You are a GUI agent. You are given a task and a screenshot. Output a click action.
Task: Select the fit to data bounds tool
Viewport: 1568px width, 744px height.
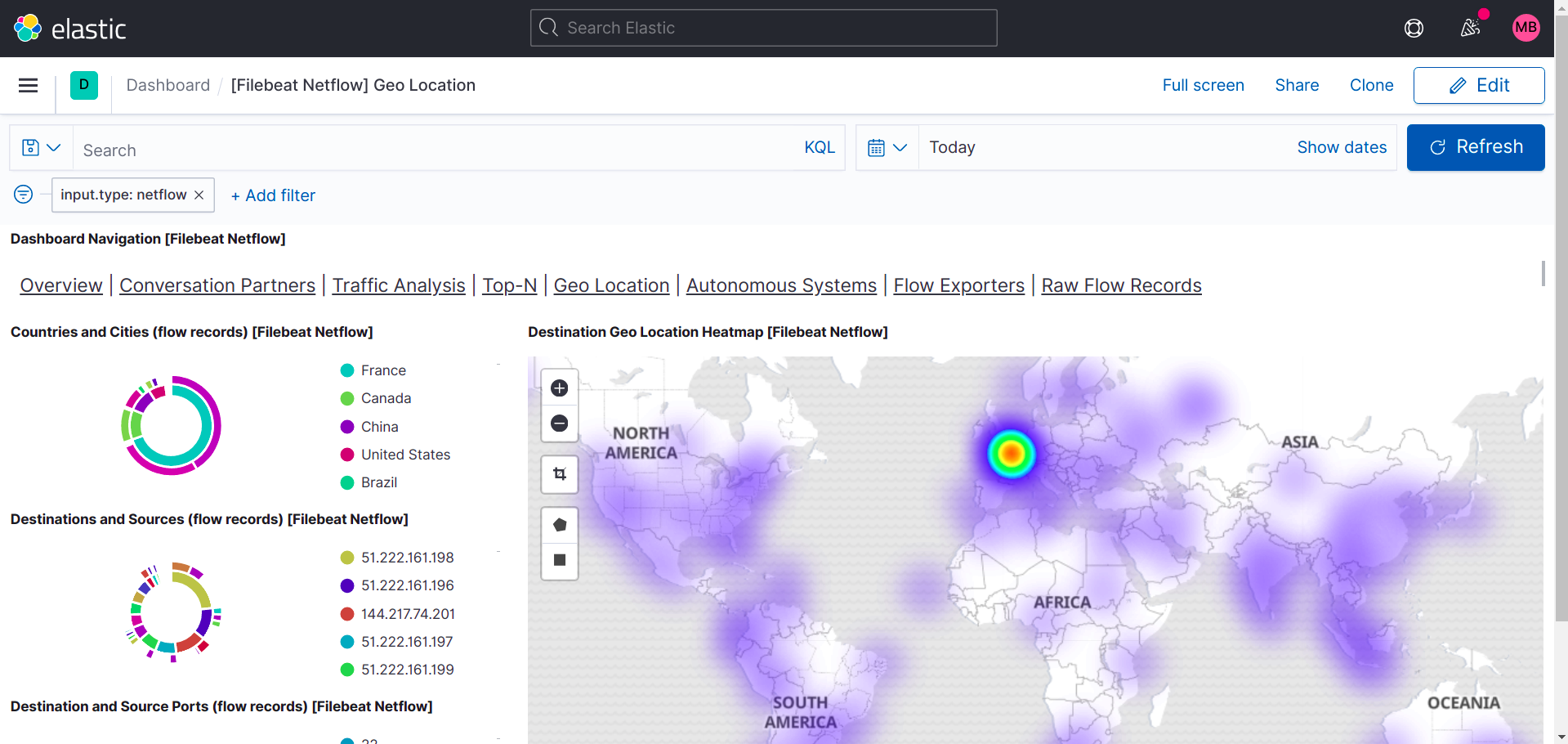[560, 474]
